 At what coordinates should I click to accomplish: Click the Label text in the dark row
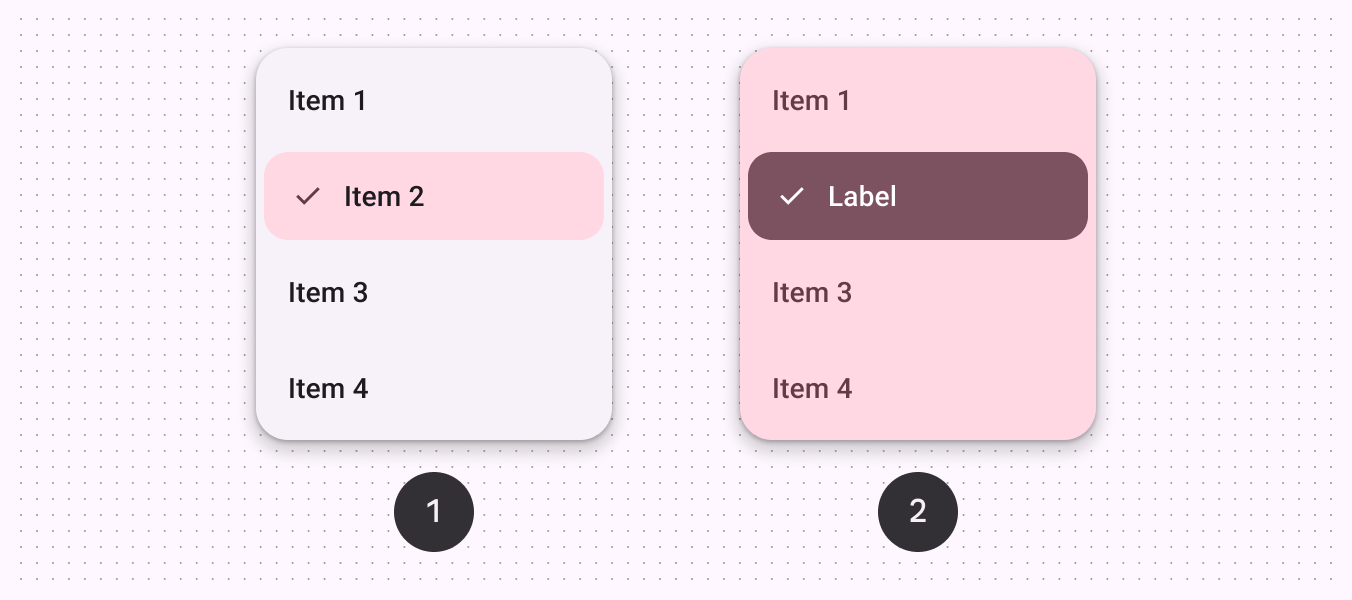pos(862,197)
